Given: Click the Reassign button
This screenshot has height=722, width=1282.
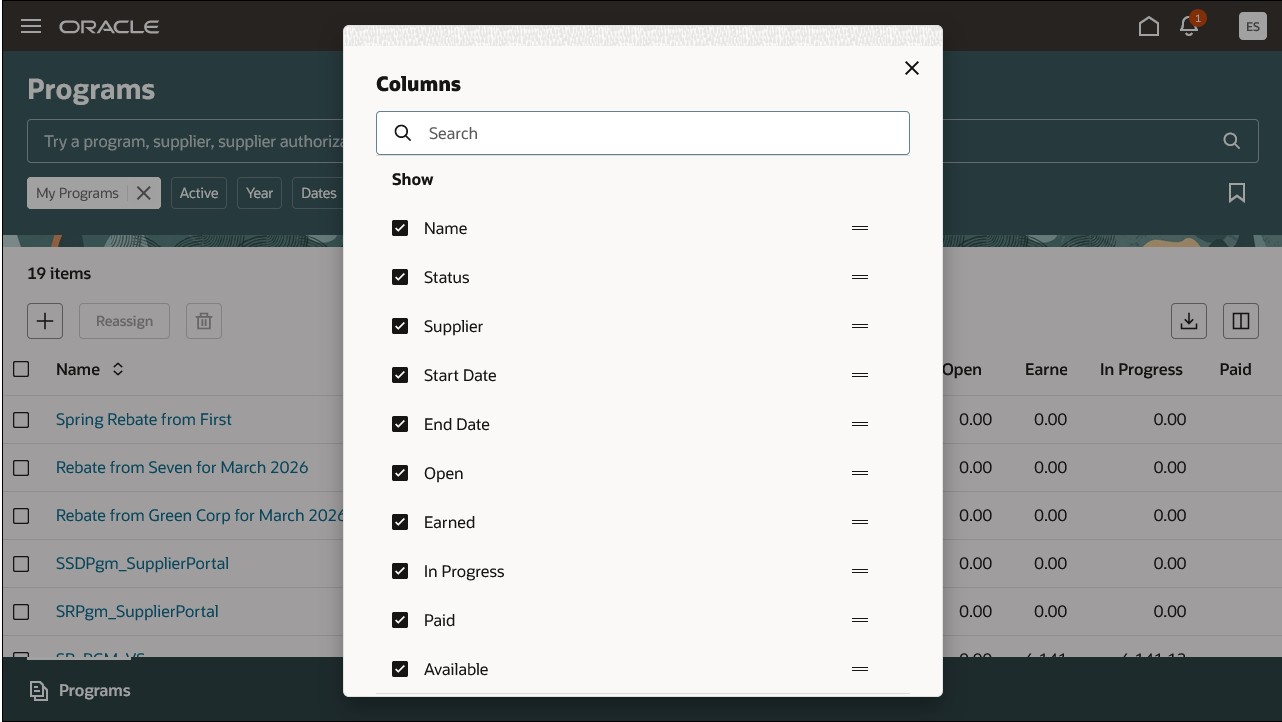Looking at the screenshot, I should (124, 320).
